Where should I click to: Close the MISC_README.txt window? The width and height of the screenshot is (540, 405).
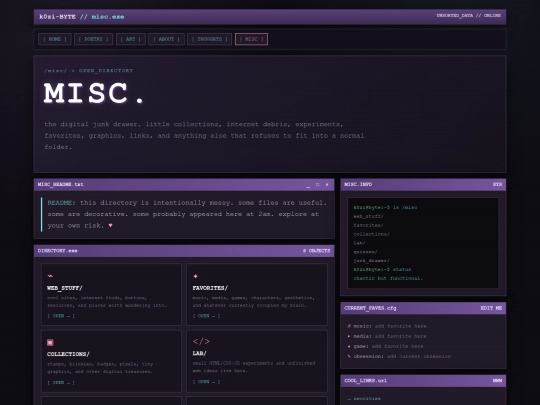pos(327,185)
